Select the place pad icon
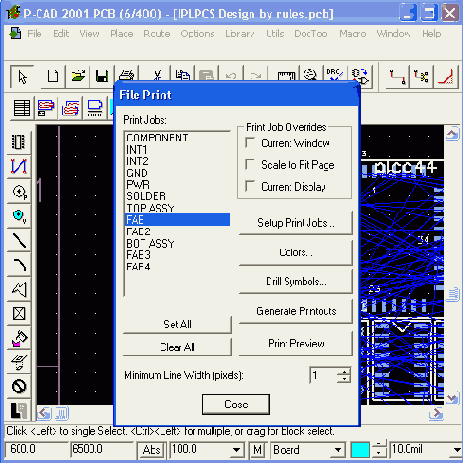463x463 pixels. pyautogui.click(x=19, y=192)
